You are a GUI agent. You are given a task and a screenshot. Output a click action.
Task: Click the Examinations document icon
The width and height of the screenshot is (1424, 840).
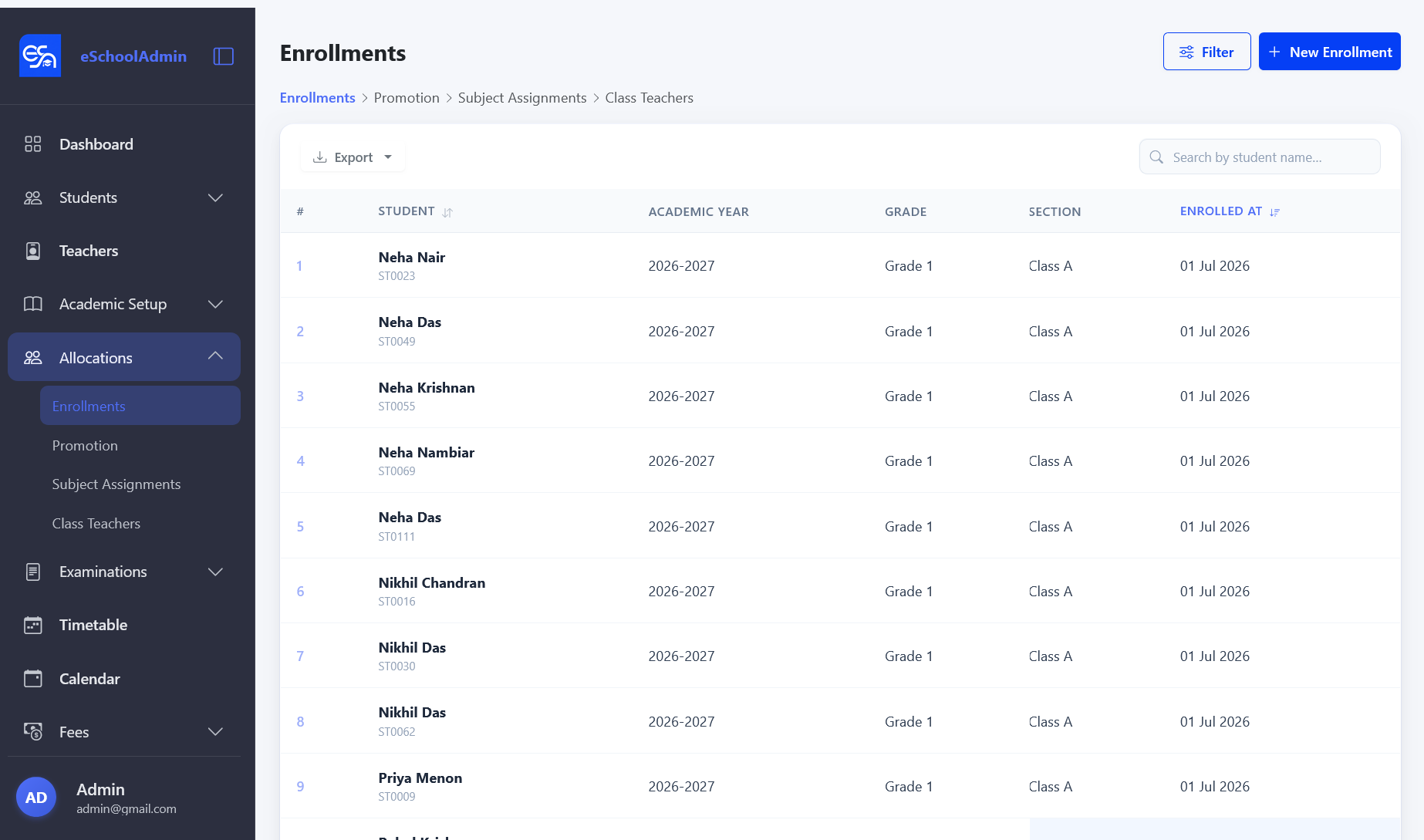(33, 572)
